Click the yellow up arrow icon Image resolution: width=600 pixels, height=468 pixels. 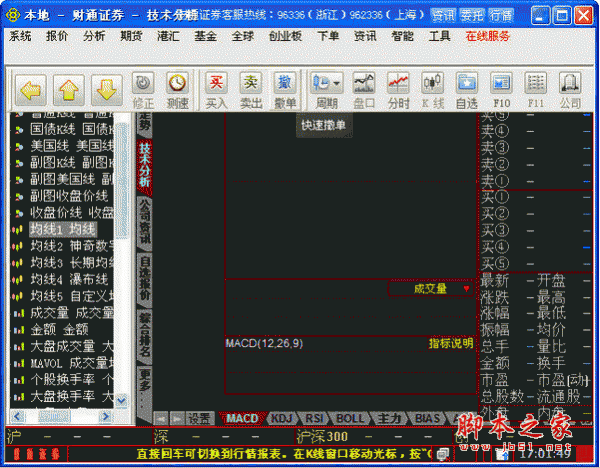pyautogui.click(x=68, y=90)
